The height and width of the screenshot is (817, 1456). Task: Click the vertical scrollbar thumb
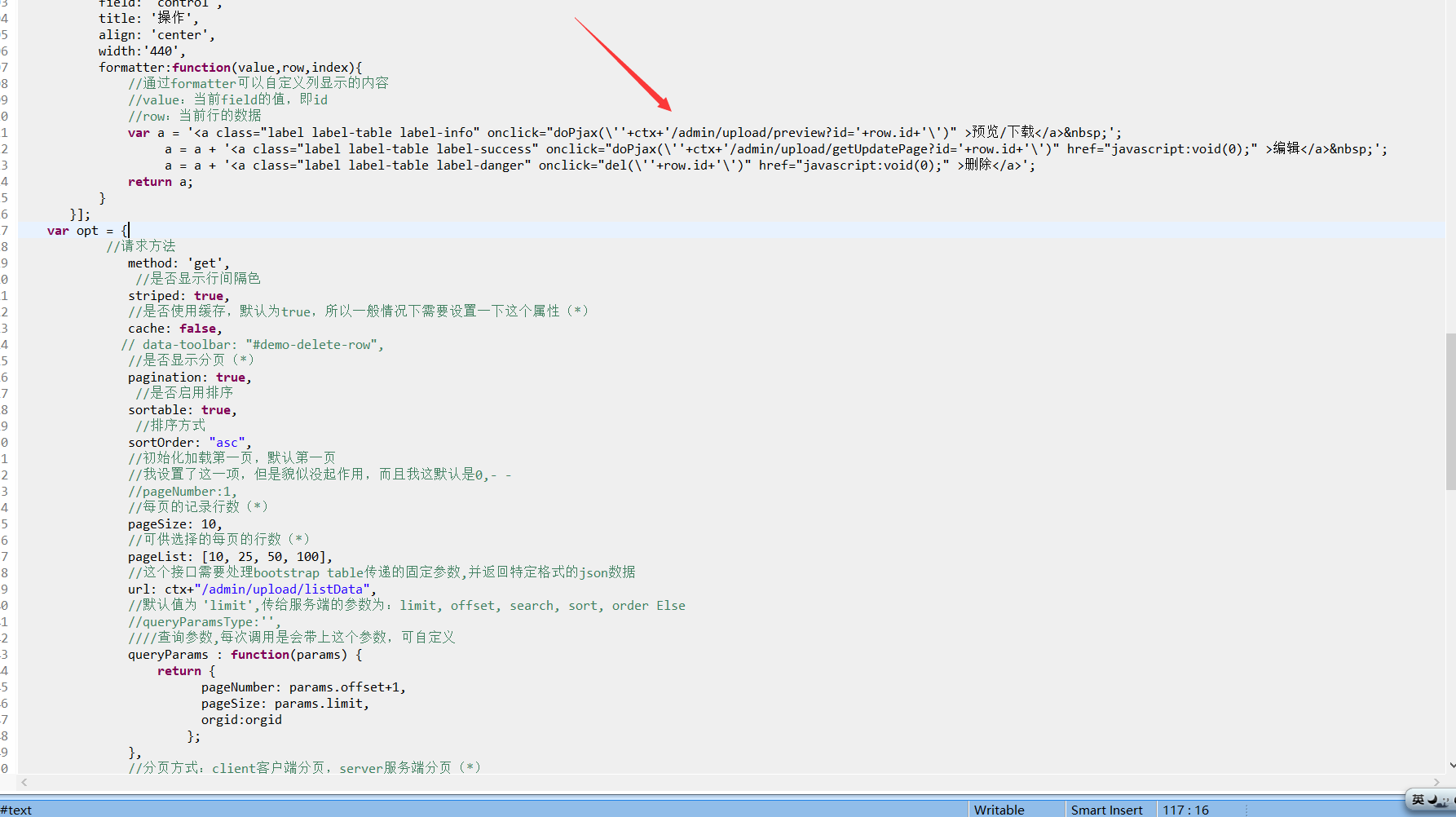coord(1451,411)
